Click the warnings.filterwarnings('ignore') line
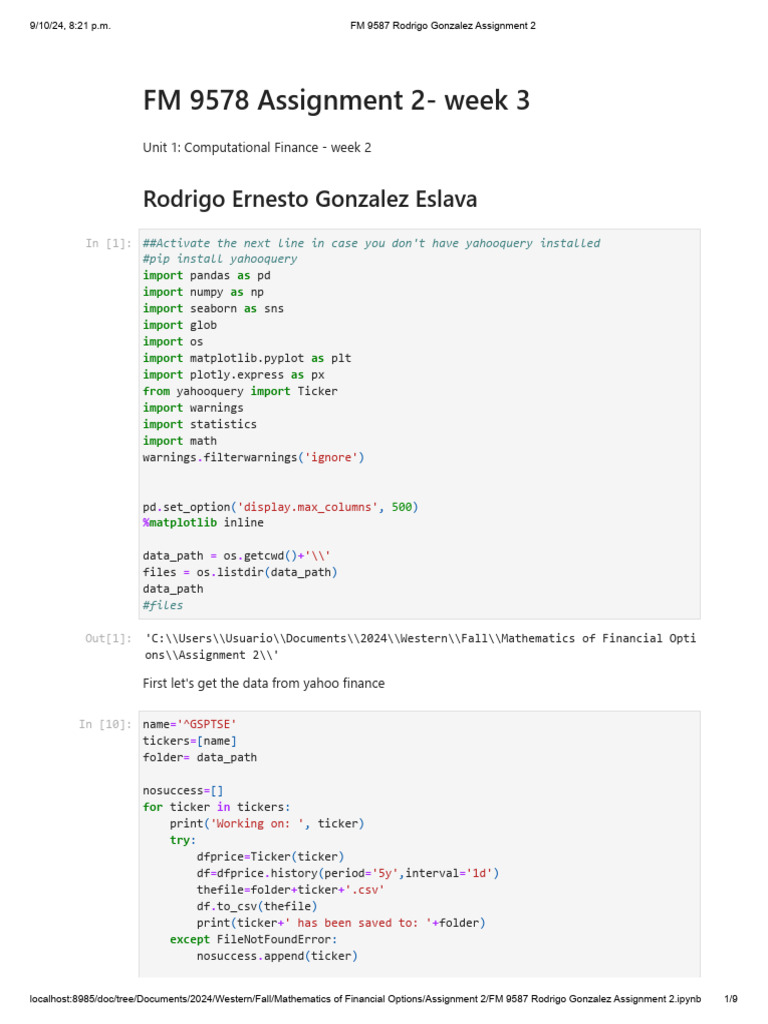 click(254, 457)
